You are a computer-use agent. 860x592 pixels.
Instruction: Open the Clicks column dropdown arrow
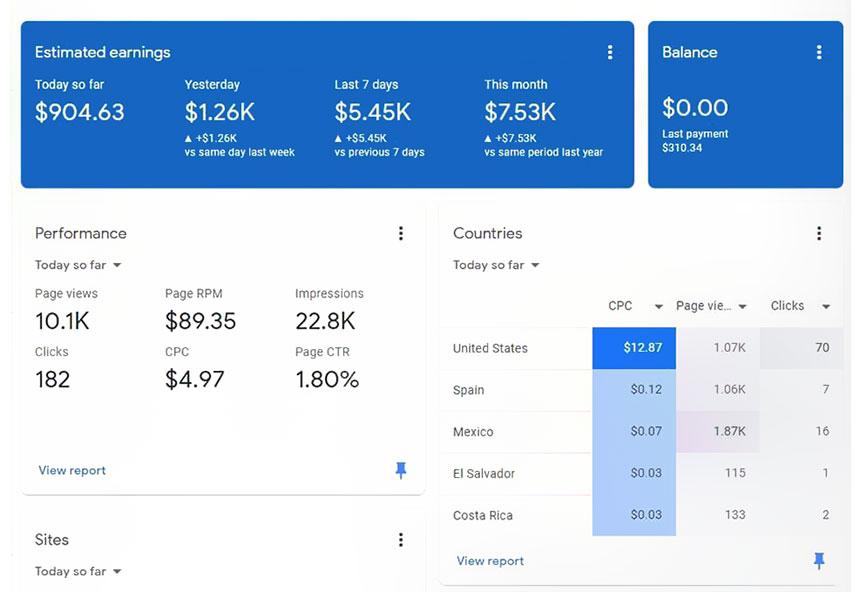coord(826,307)
